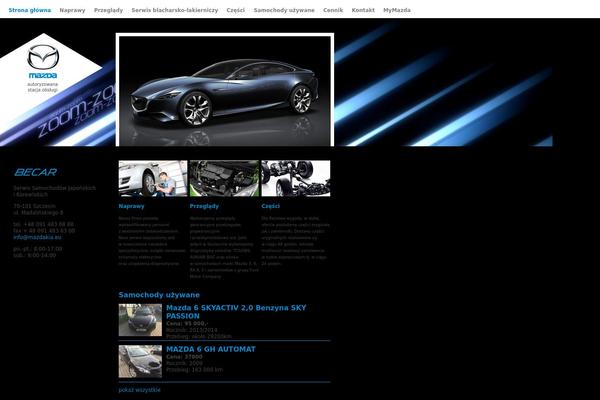Select the 'Cena: 37000' price text
This screenshot has height=400, width=600.
click(x=184, y=357)
